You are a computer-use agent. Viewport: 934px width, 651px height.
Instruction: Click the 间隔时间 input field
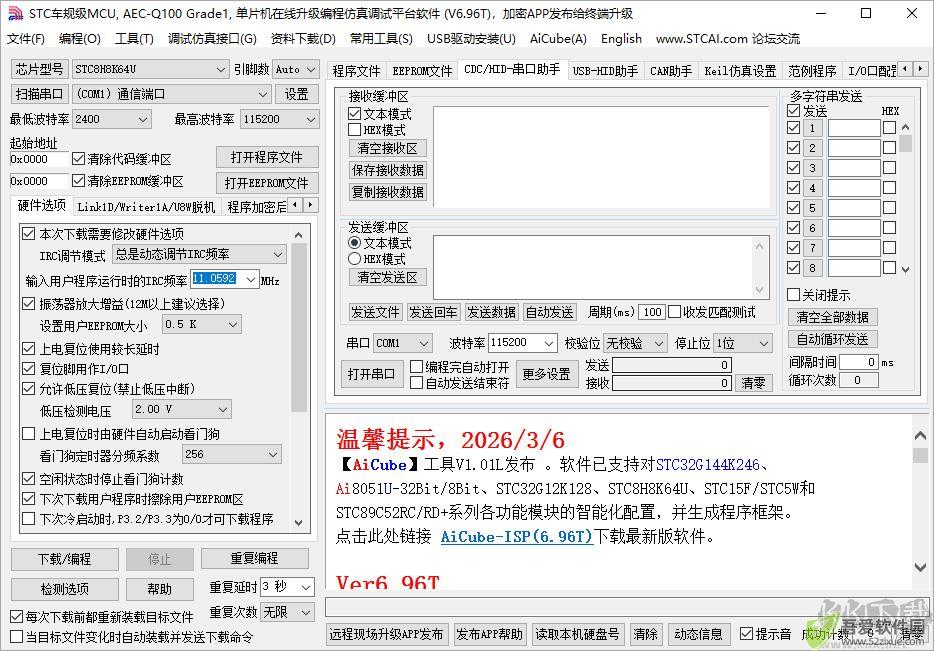859,362
